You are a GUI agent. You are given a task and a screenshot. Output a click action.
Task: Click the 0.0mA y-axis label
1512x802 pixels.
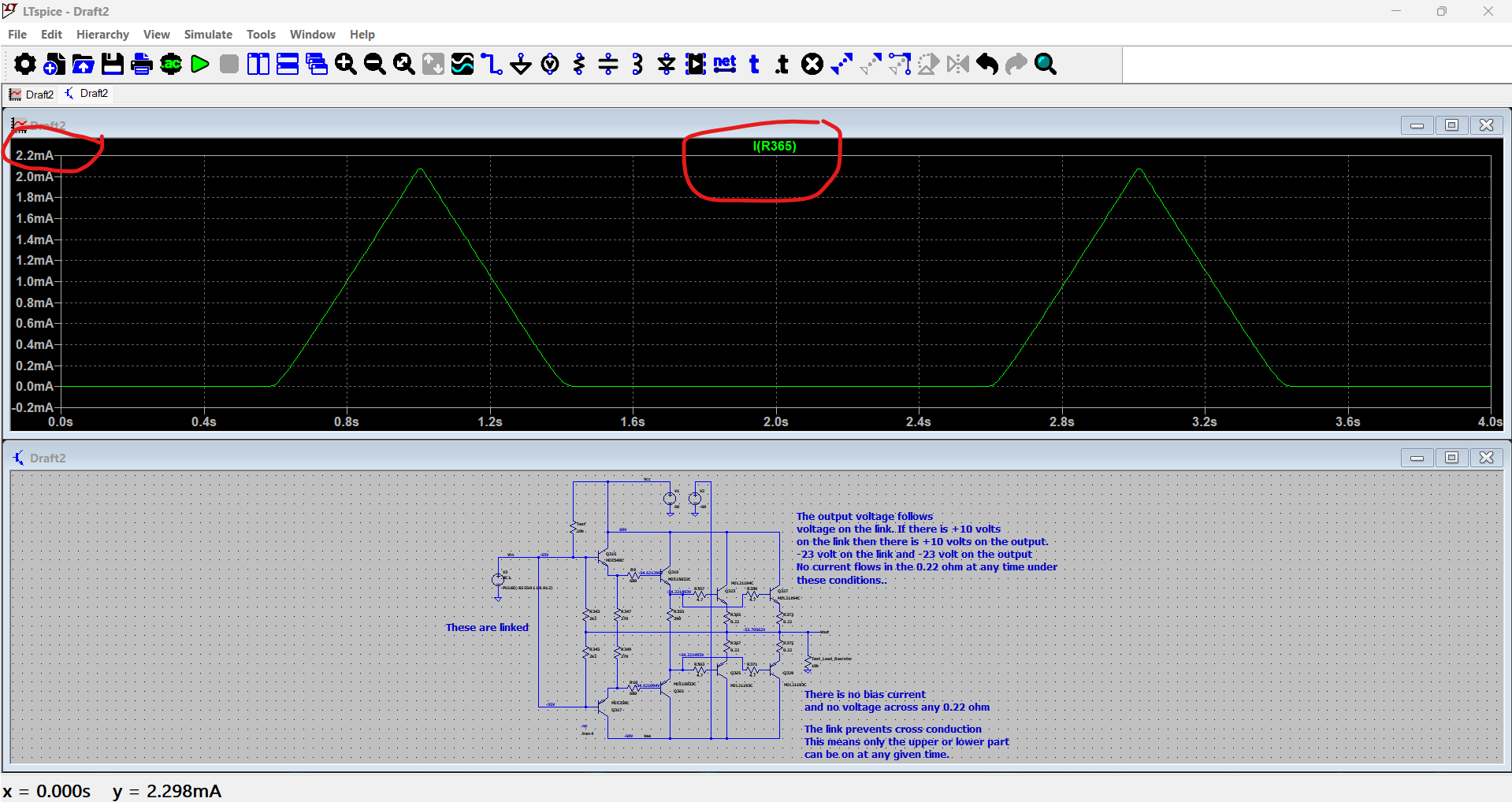click(x=35, y=386)
